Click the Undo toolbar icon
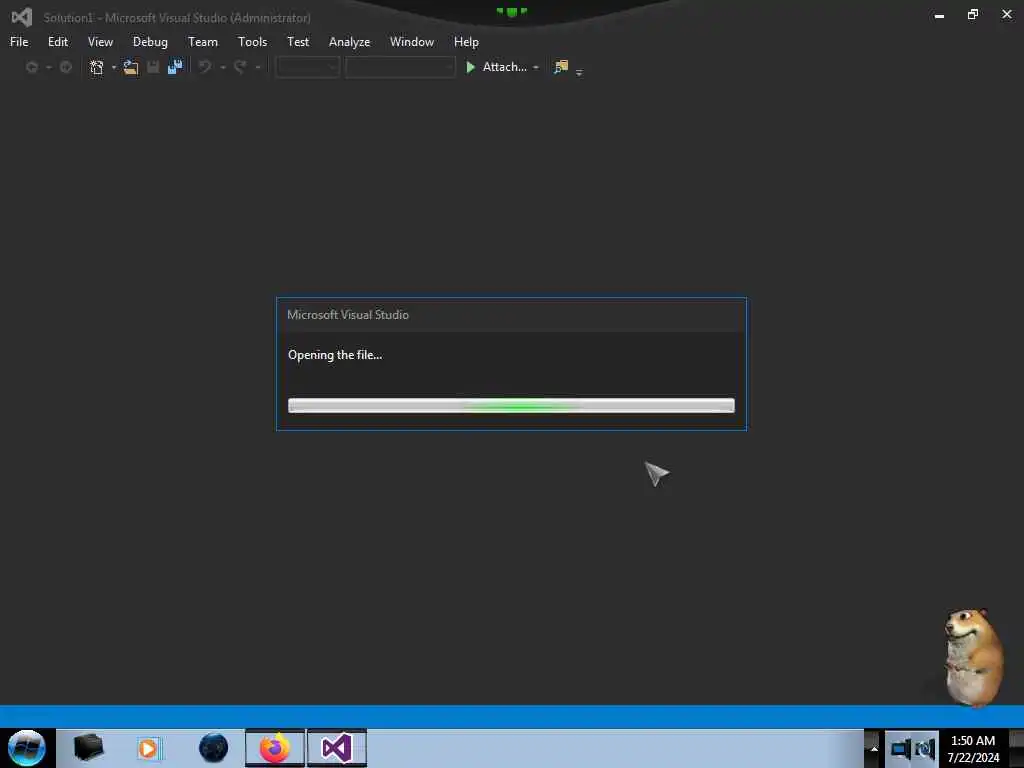This screenshot has height=768, width=1024. (x=205, y=67)
